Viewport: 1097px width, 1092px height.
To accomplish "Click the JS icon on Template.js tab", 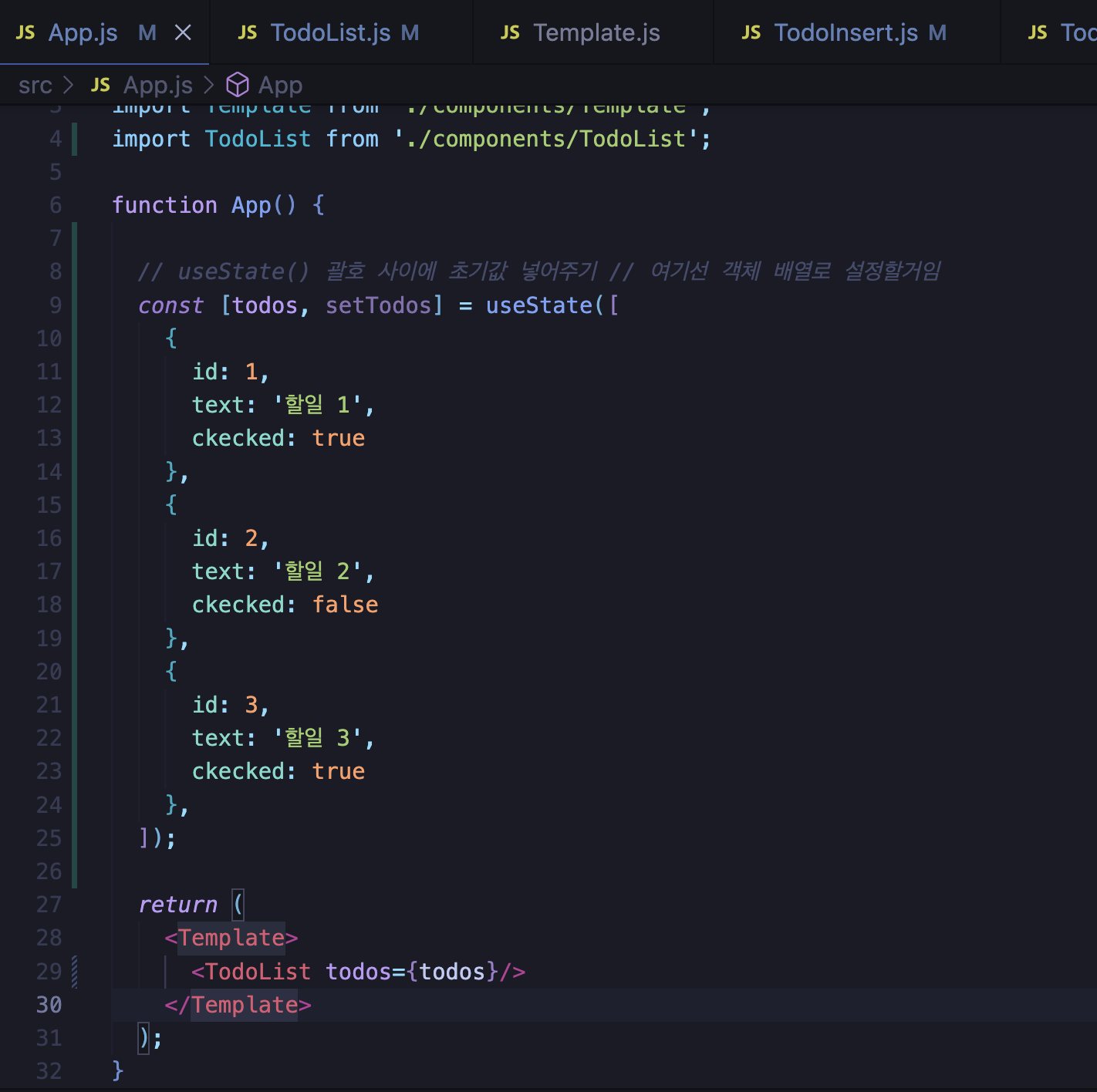I will click(x=510, y=32).
